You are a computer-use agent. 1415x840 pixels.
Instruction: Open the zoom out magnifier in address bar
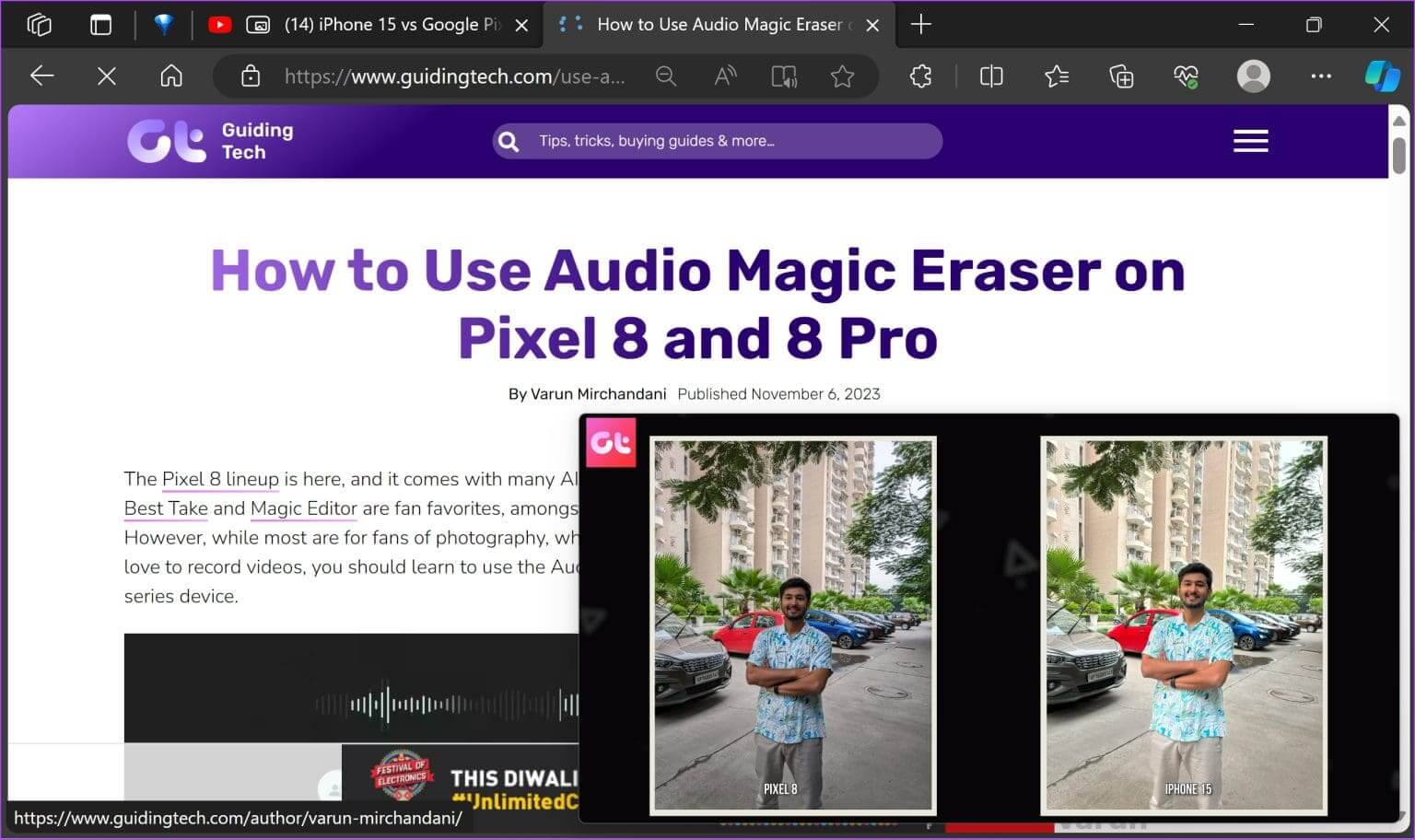[x=666, y=76]
